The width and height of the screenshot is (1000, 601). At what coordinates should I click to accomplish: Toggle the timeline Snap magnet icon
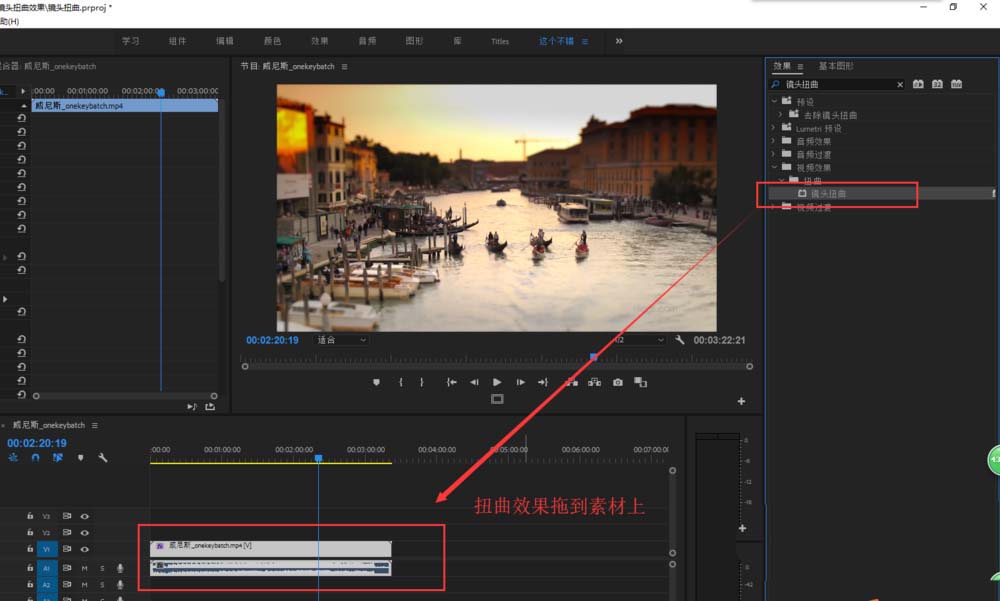36,458
